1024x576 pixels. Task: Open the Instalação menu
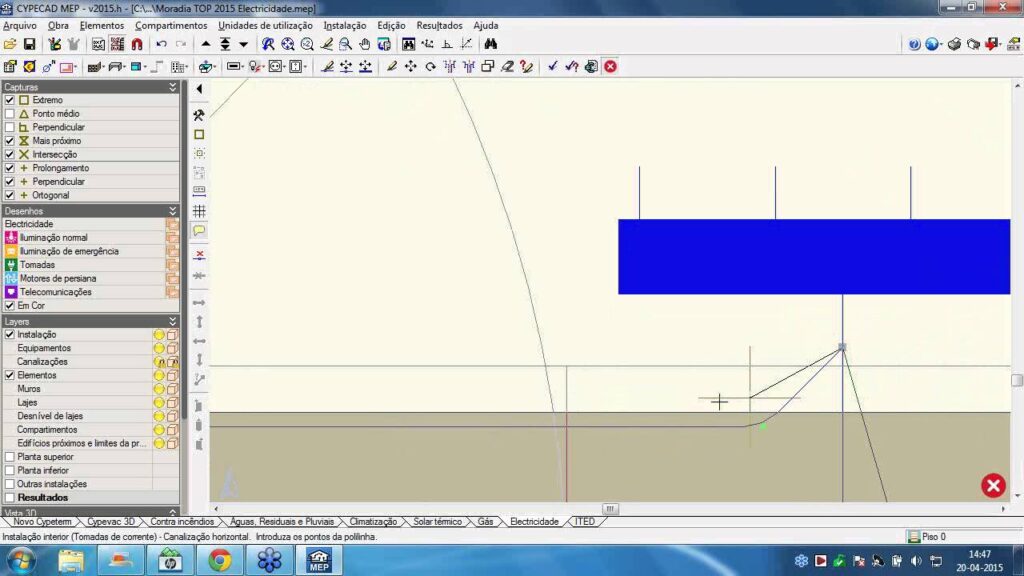pyautogui.click(x=344, y=25)
